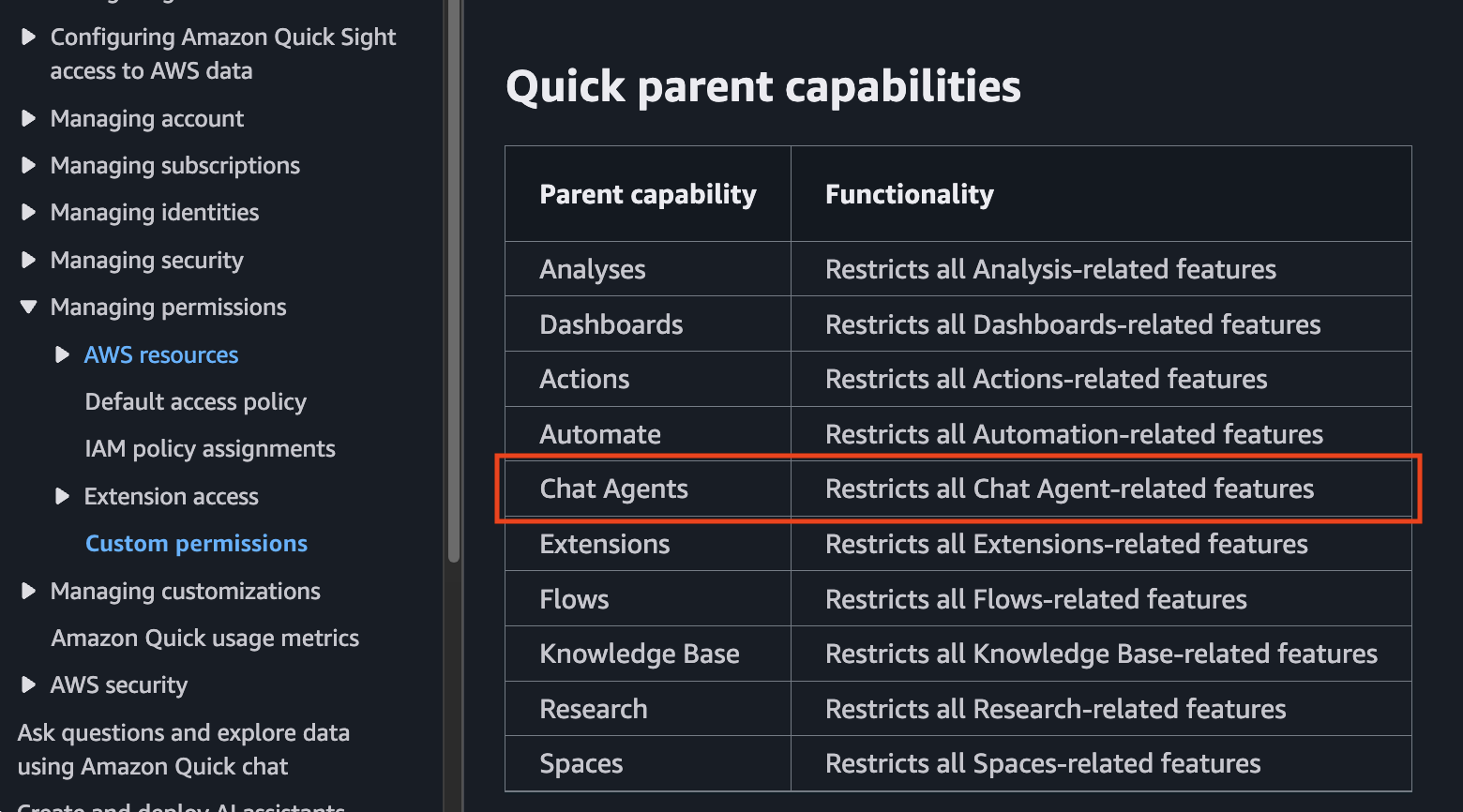Expand the AWS security triangle
The height and width of the screenshot is (812, 1463).
point(28,684)
